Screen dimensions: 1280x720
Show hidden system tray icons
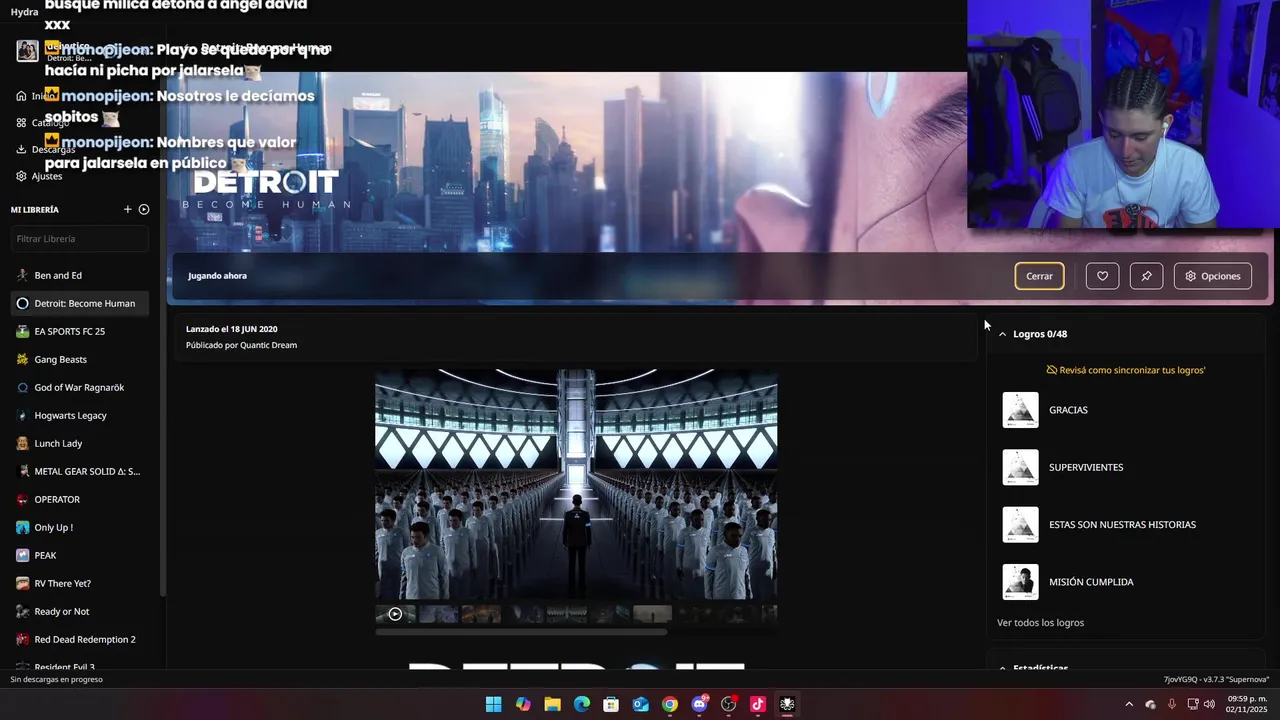click(x=1129, y=704)
